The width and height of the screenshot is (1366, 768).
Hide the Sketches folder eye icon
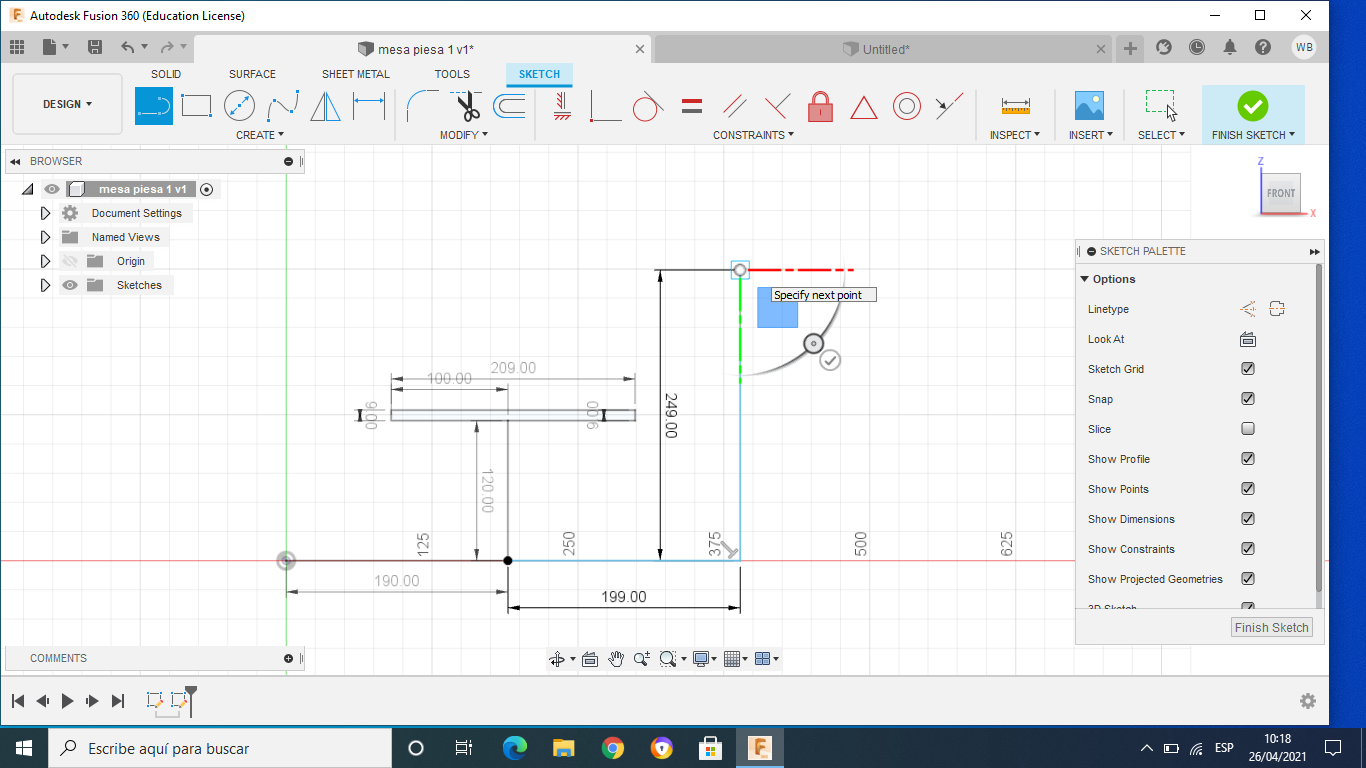tap(69, 285)
